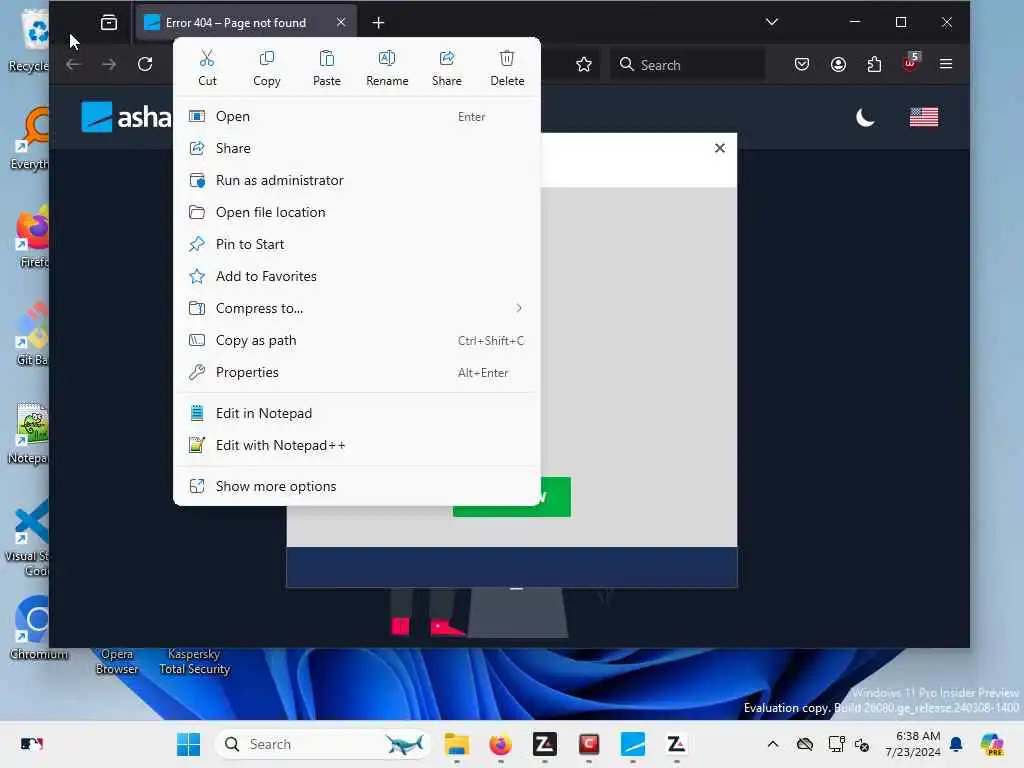
Task: Open the black Z app on the taskbar
Action: tap(545, 744)
